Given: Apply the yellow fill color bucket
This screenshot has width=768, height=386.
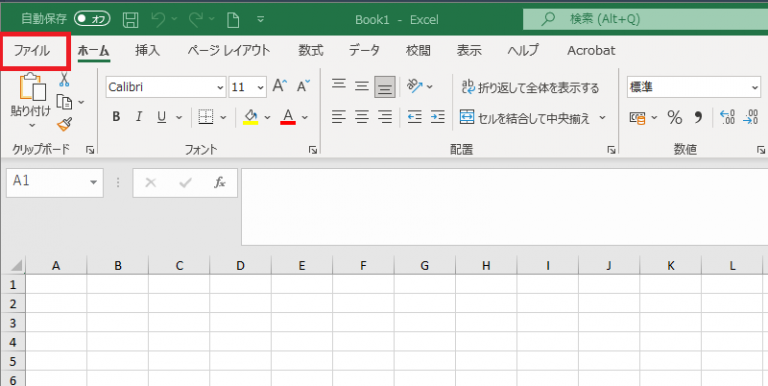Looking at the screenshot, I should 250,117.
